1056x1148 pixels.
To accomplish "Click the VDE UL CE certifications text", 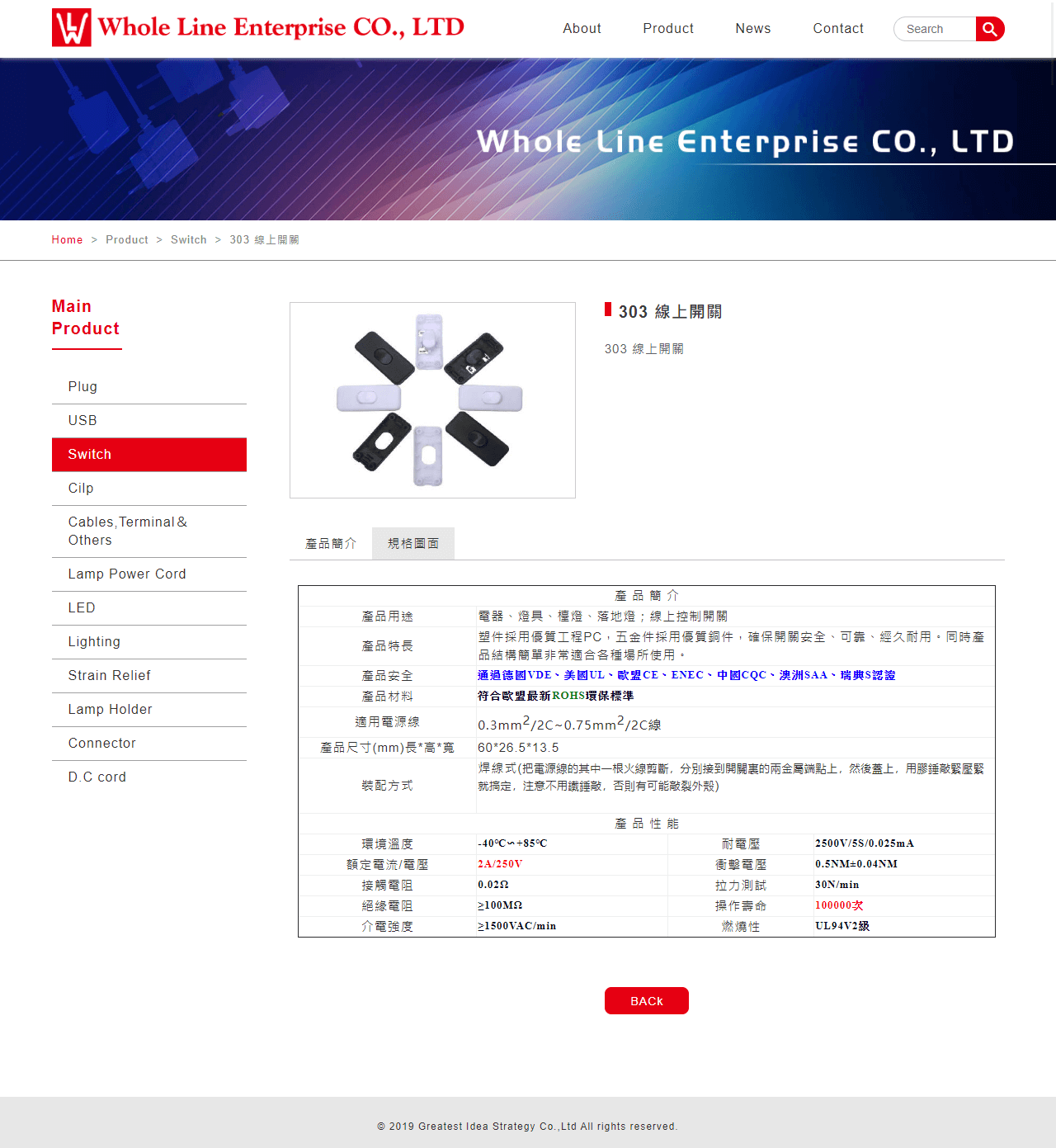I will pos(686,675).
